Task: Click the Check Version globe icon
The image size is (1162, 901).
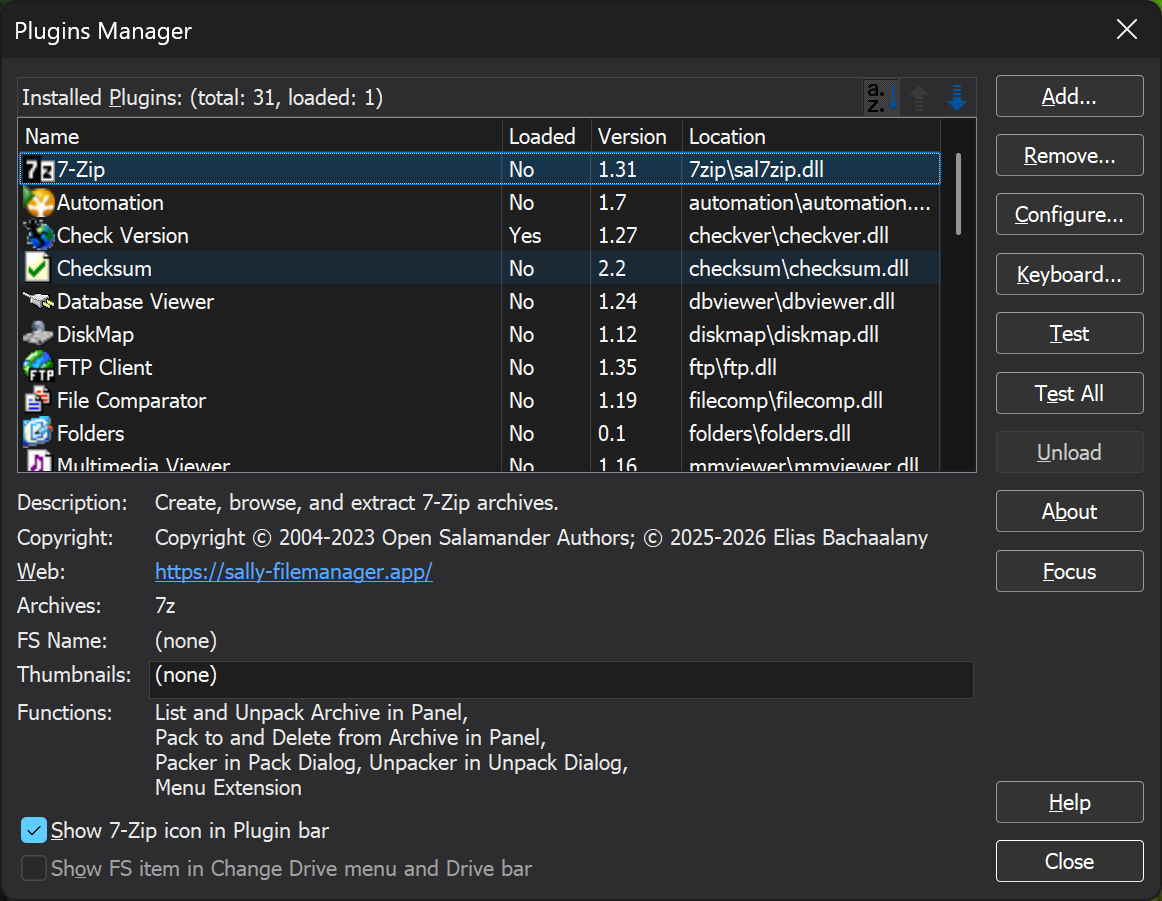Action: (39, 236)
